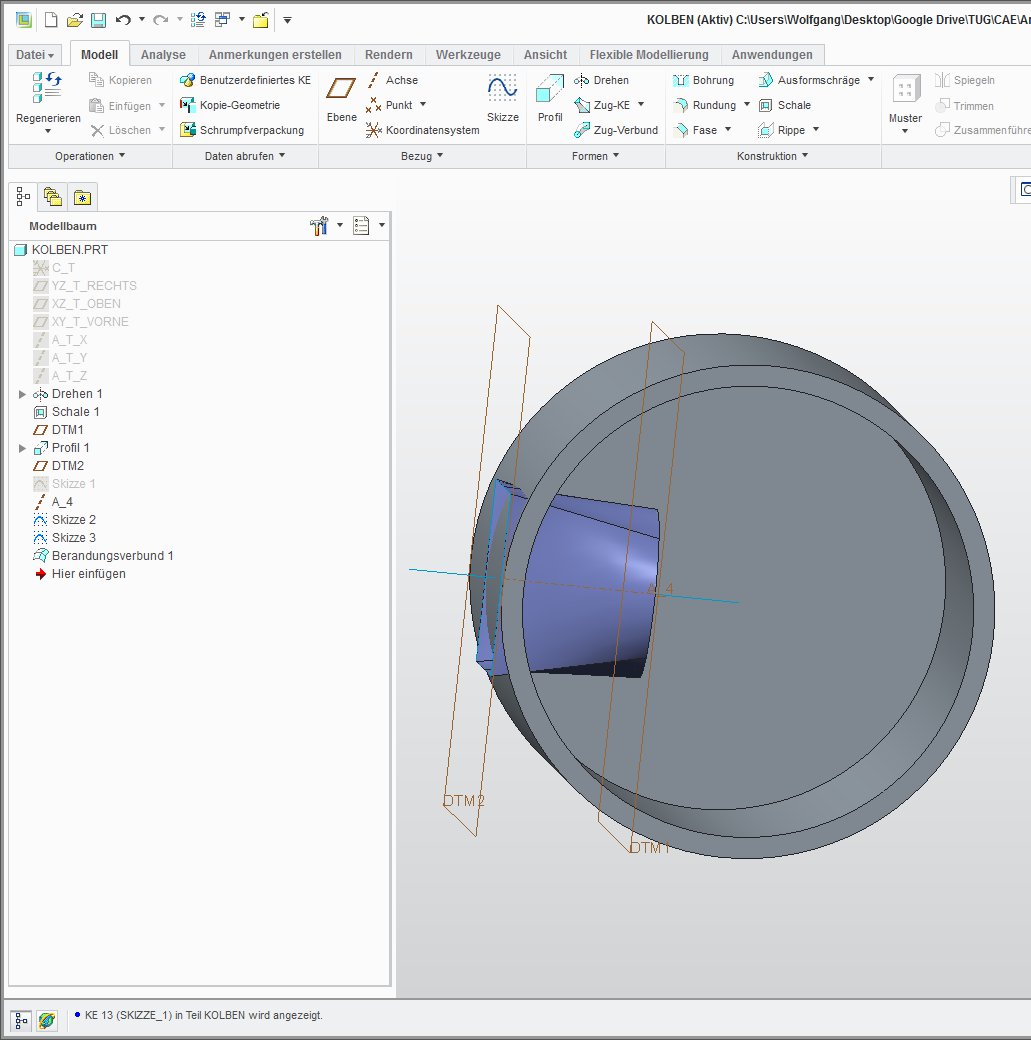Select axis A_4 in model tree
The height and width of the screenshot is (1040, 1031).
point(53,502)
